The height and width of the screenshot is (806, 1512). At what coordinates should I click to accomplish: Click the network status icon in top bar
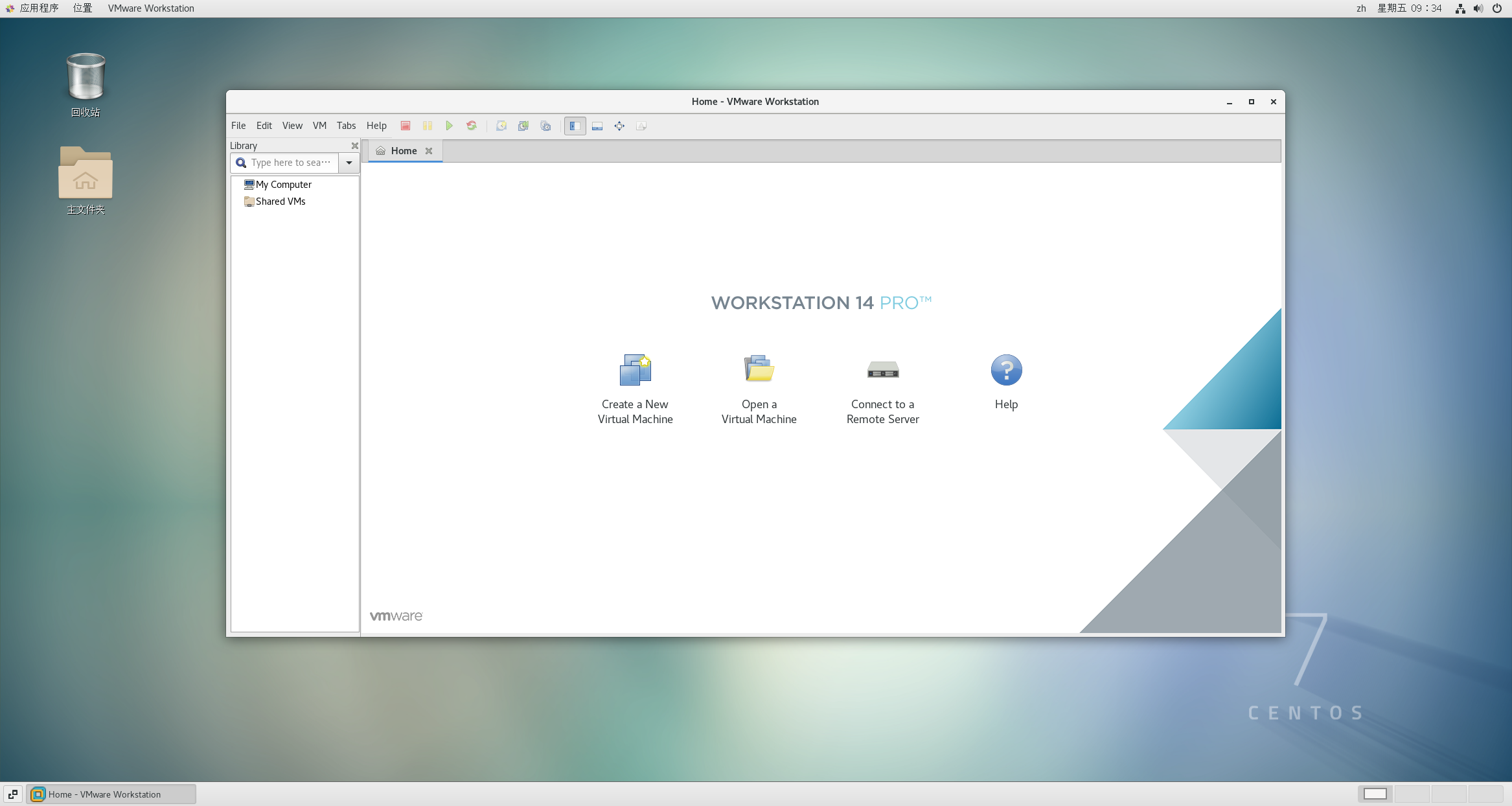[x=1460, y=8]
